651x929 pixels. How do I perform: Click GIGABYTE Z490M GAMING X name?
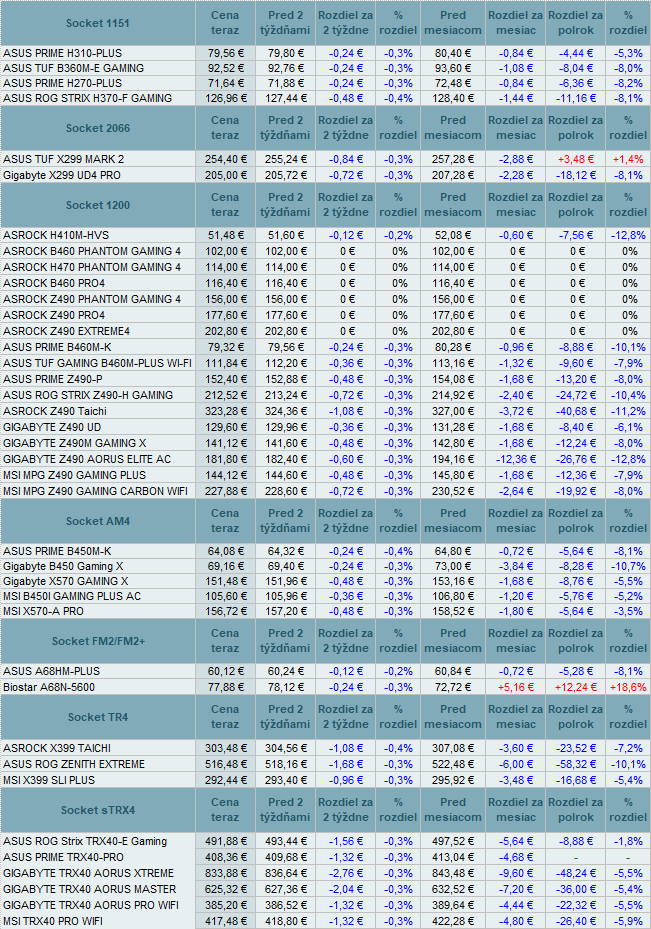coord(75,443)
